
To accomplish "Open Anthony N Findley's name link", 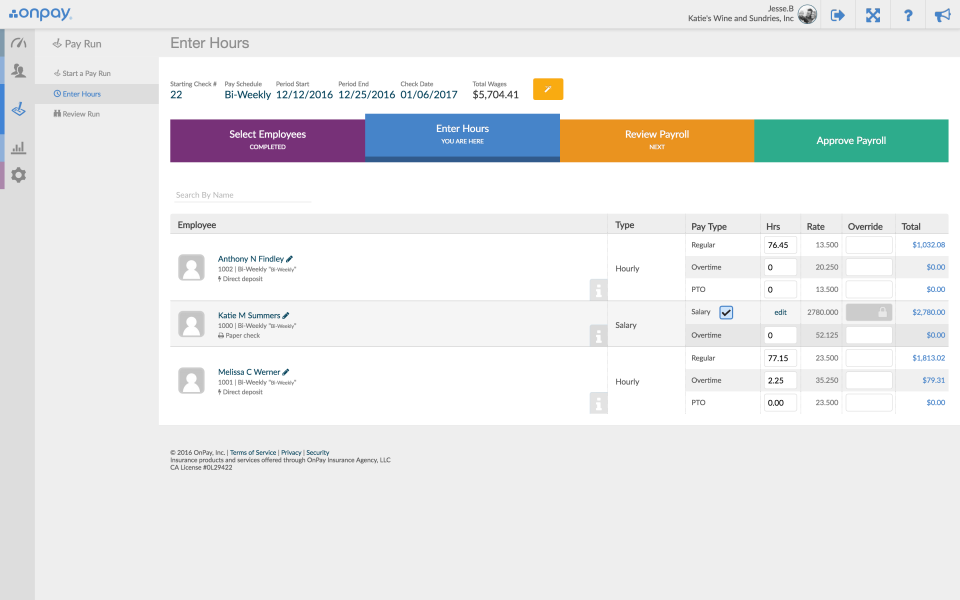I will 251,259.
